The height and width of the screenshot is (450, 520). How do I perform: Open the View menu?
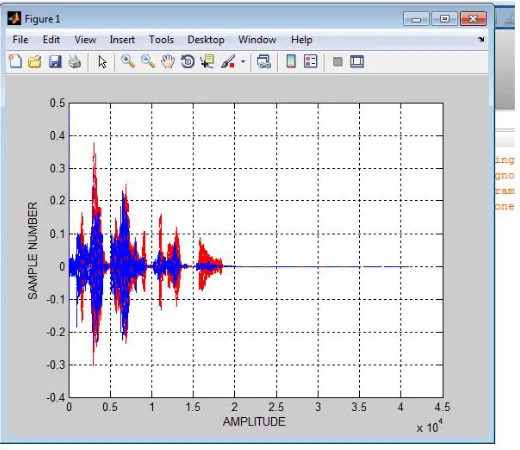click(85, 40)
